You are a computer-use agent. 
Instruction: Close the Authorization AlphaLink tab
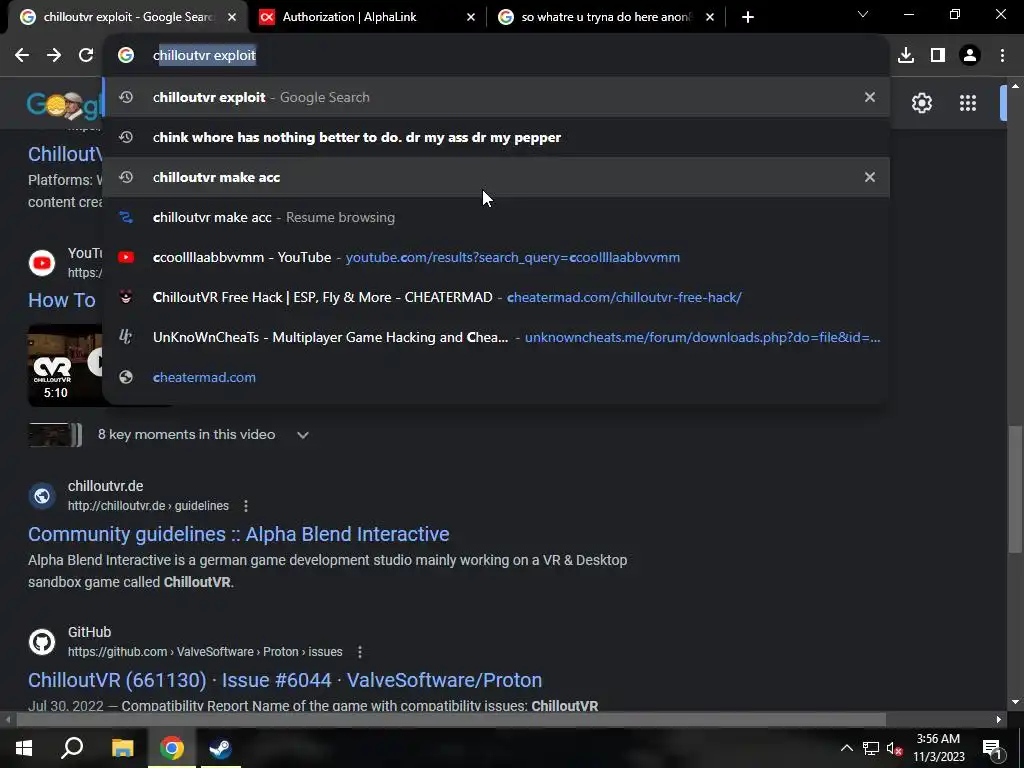[x=471, y=18]
